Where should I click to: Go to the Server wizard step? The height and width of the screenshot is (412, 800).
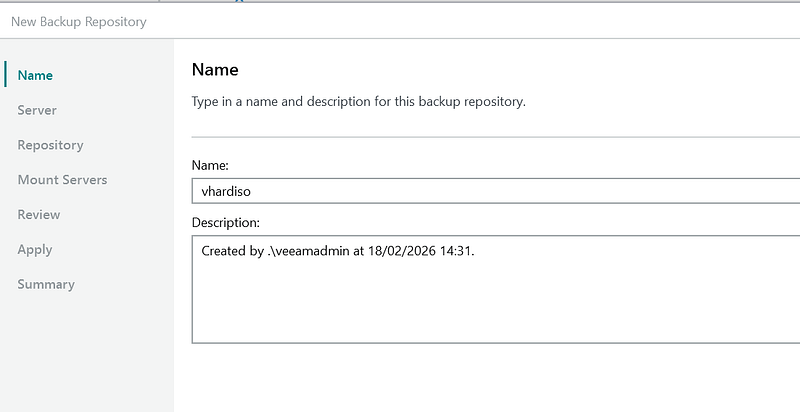click(37, 110)
